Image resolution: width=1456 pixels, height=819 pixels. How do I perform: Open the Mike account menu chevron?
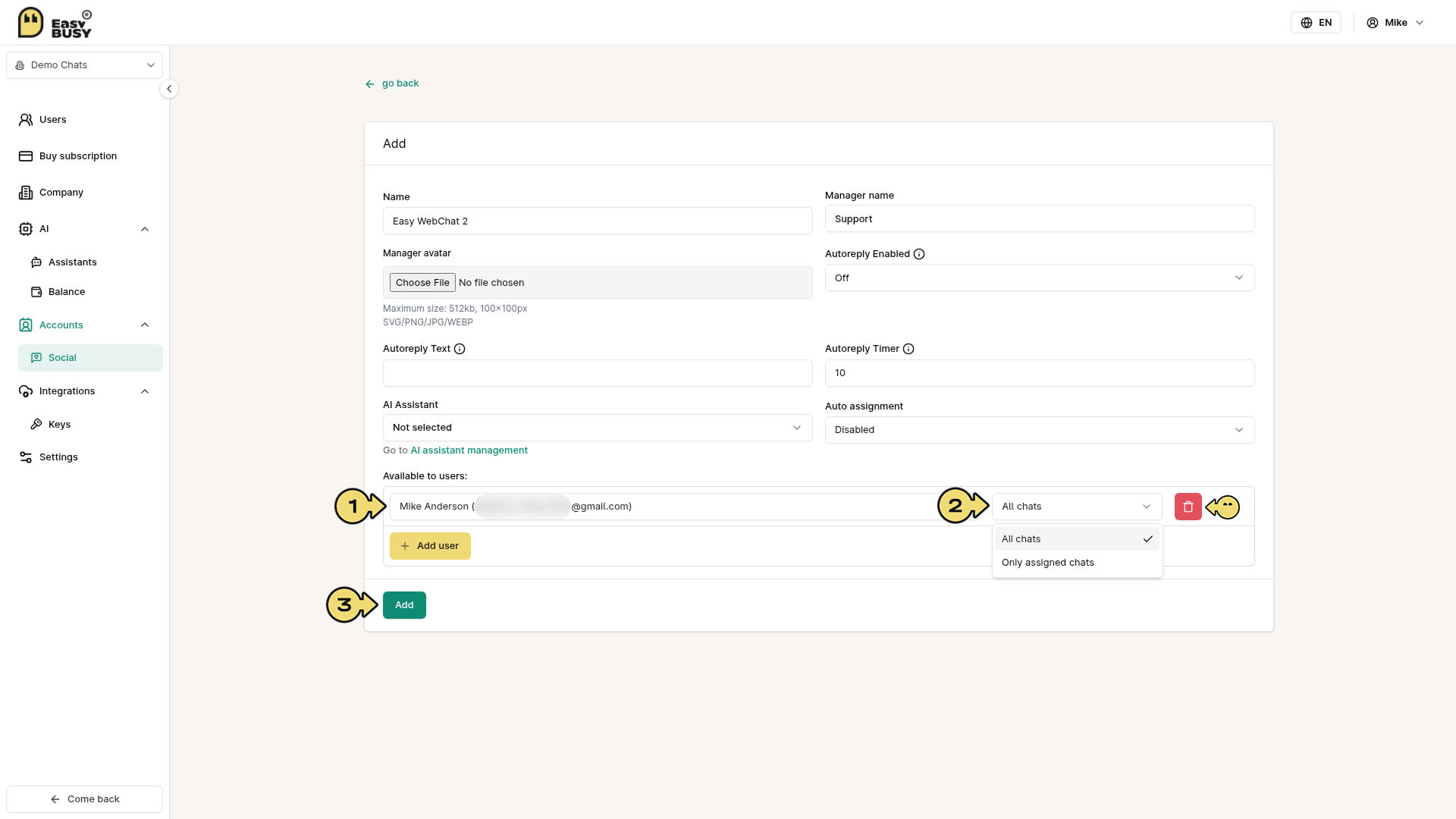click(x=1420, y=23)
